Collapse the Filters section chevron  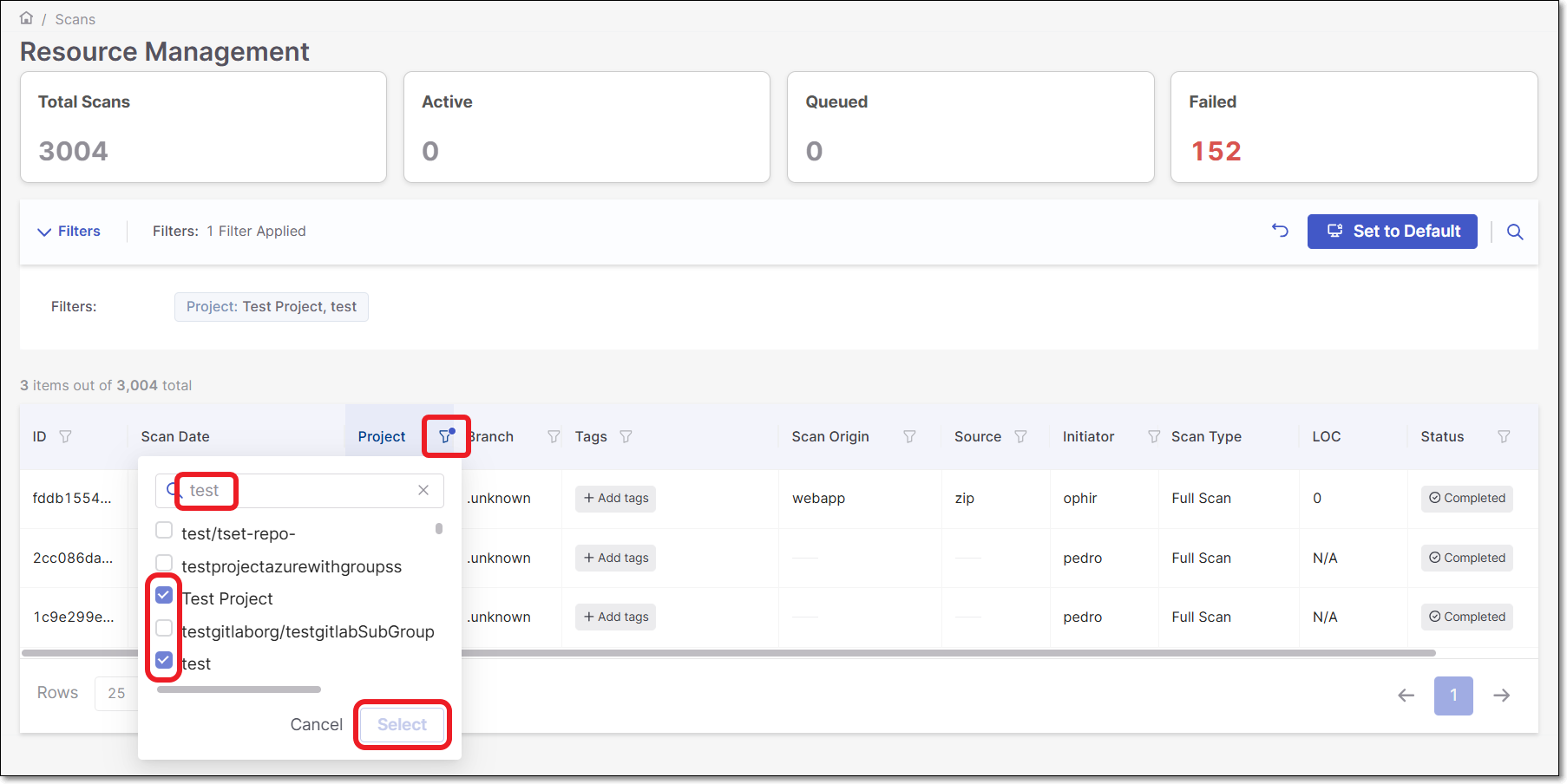coord(44,231)
